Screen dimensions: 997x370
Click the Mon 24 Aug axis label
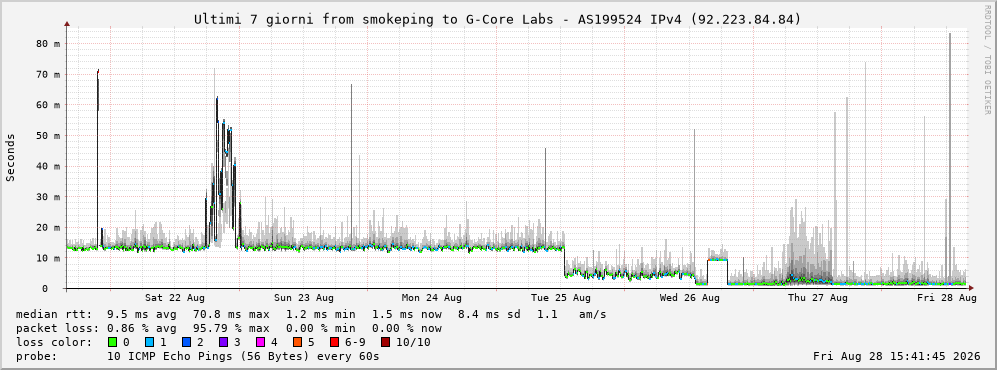point(432,298)
